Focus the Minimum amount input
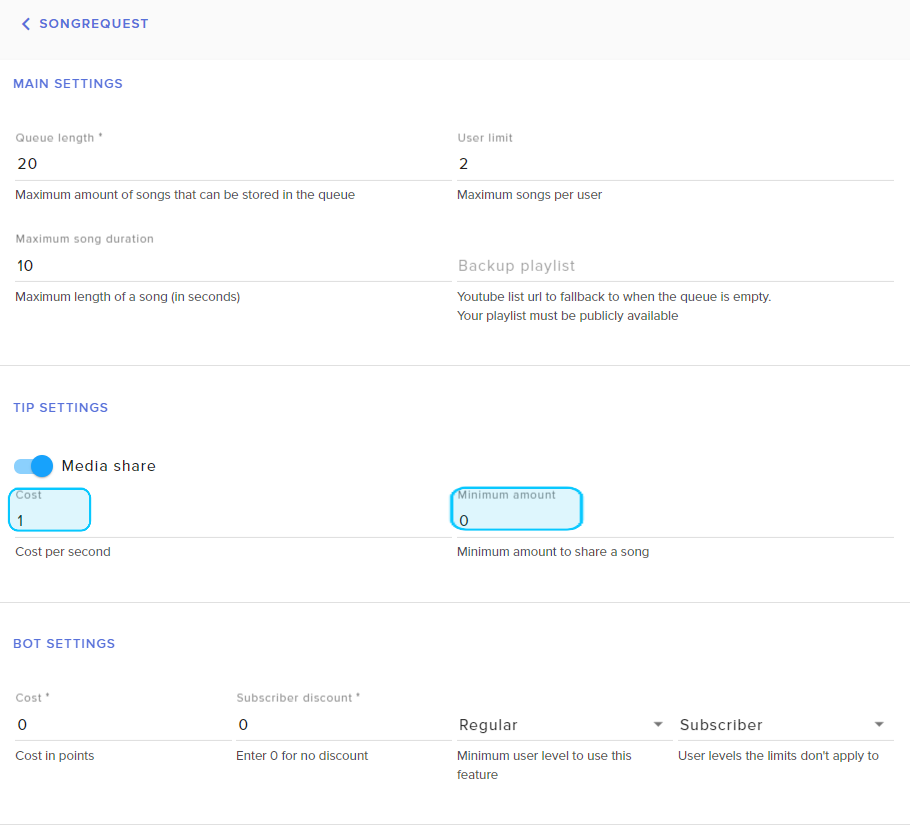This screenshot has width=910, height=826. [674, 520]
